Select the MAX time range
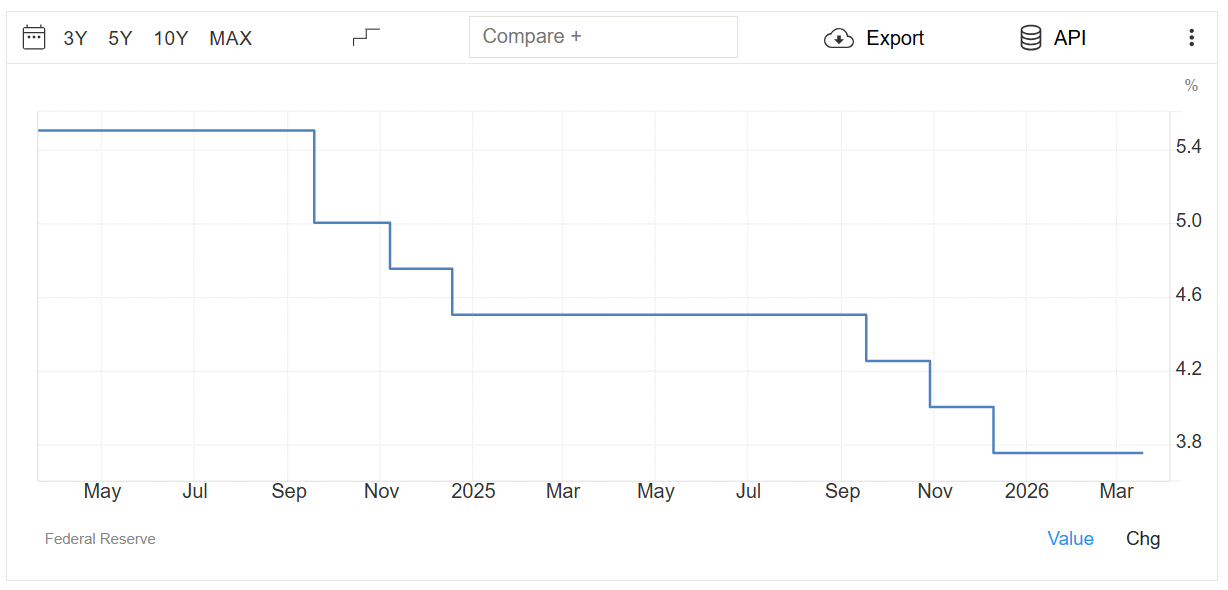Image resolution: width=1228 pixels, height=590 pixels. (230, 38)
